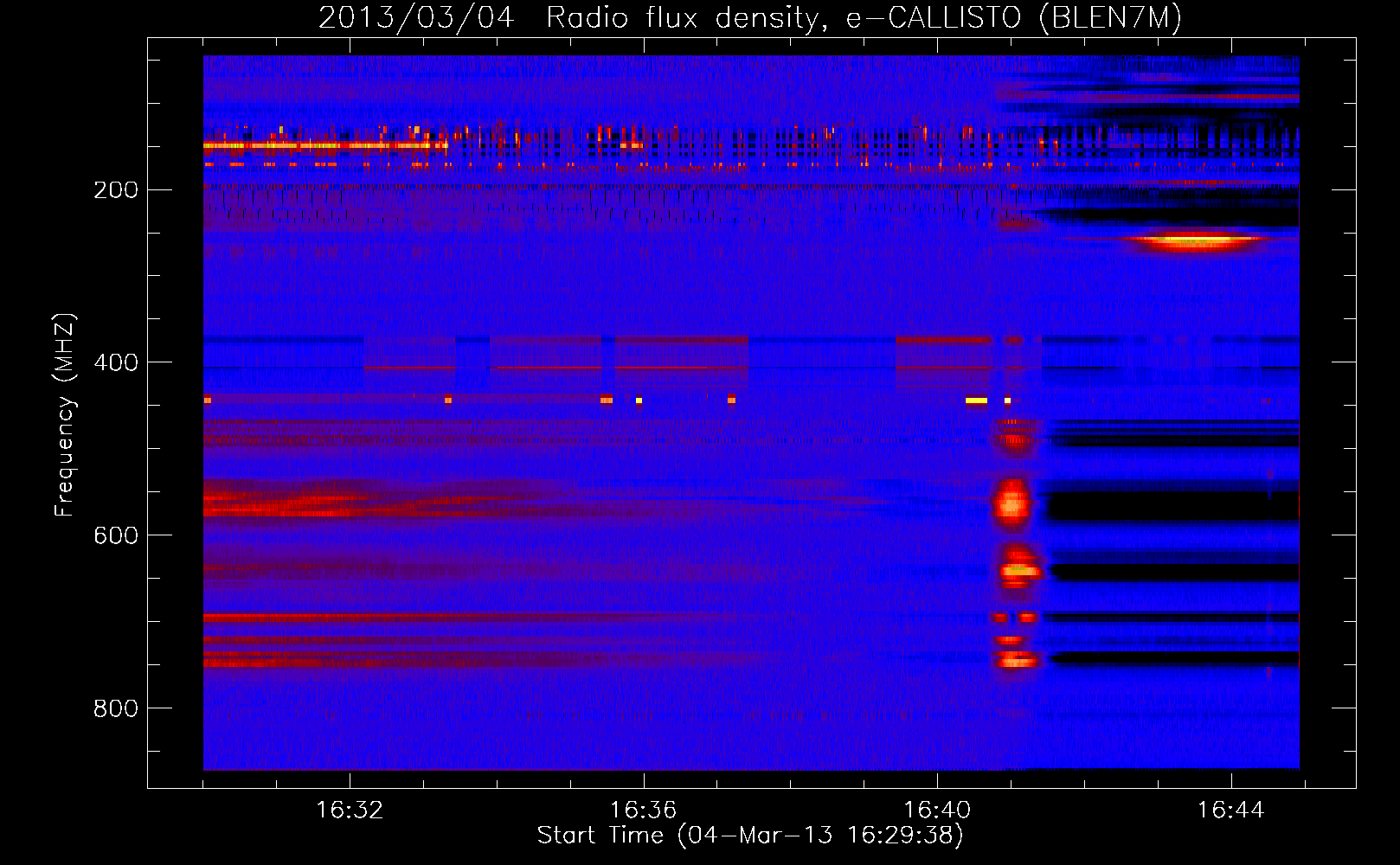The width and height of the screenshot is (1400, 865).
Task: Click the 16:32 time tick label
Action: pos(350,811)
